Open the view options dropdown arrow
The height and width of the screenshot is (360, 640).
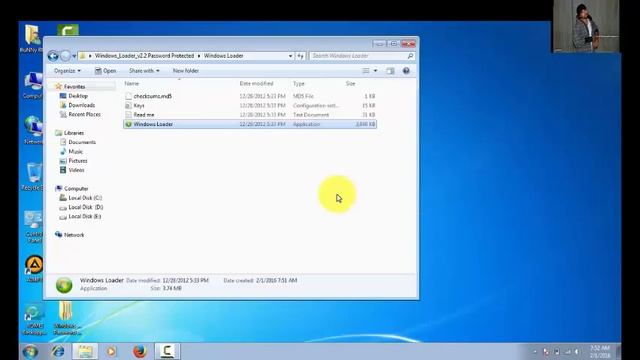click(376, 71)
